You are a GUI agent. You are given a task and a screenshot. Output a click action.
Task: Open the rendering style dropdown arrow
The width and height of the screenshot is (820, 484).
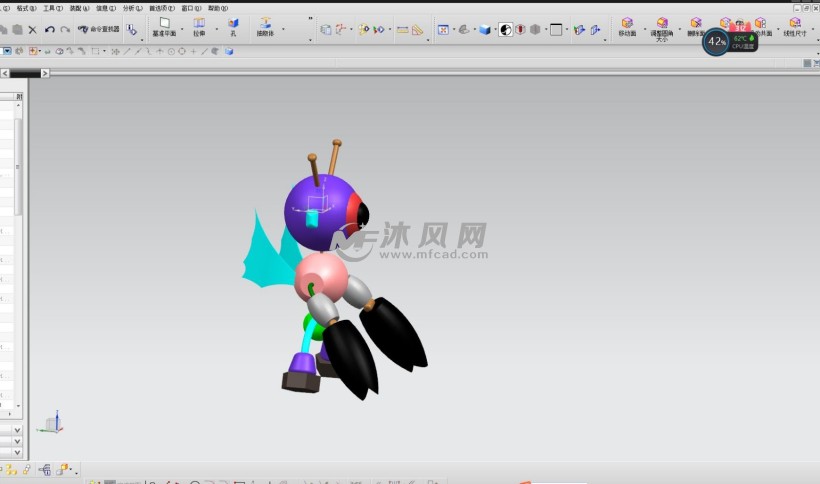click(495, 30)
